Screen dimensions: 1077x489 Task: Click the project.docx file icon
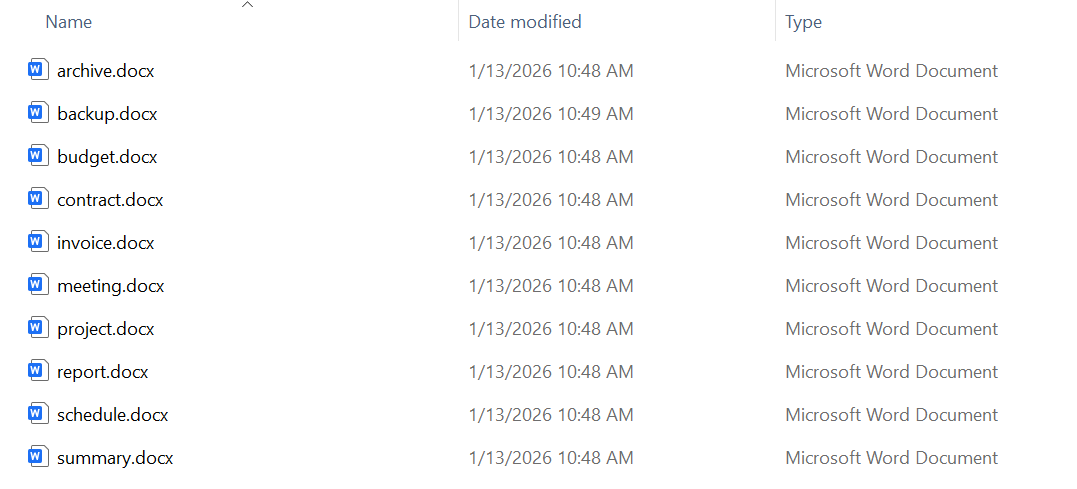coord(38,328)
